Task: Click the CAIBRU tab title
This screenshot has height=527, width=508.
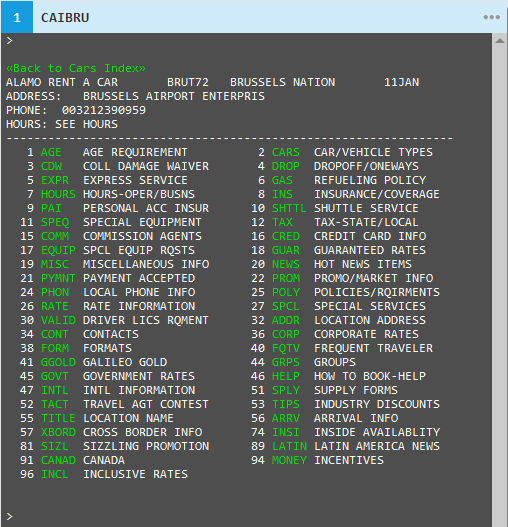Action: [65, 17]
